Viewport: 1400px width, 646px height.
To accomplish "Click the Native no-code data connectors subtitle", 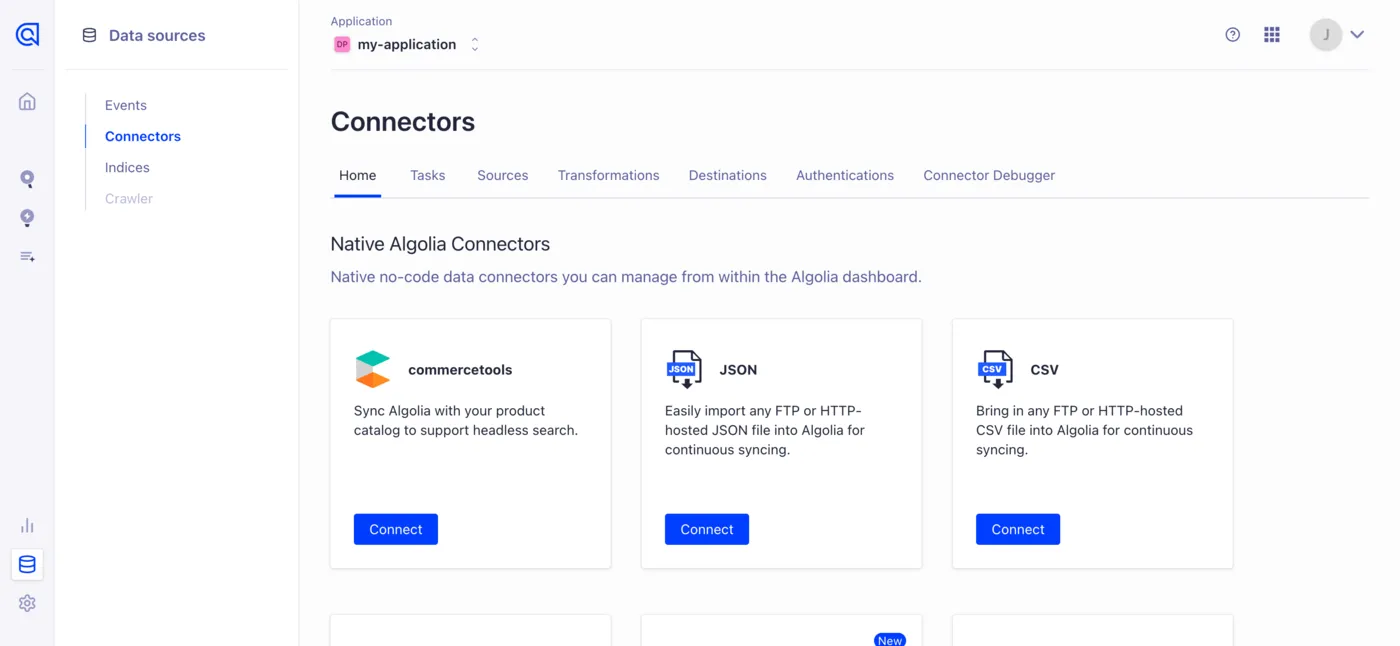I will [x=626, y=277].
